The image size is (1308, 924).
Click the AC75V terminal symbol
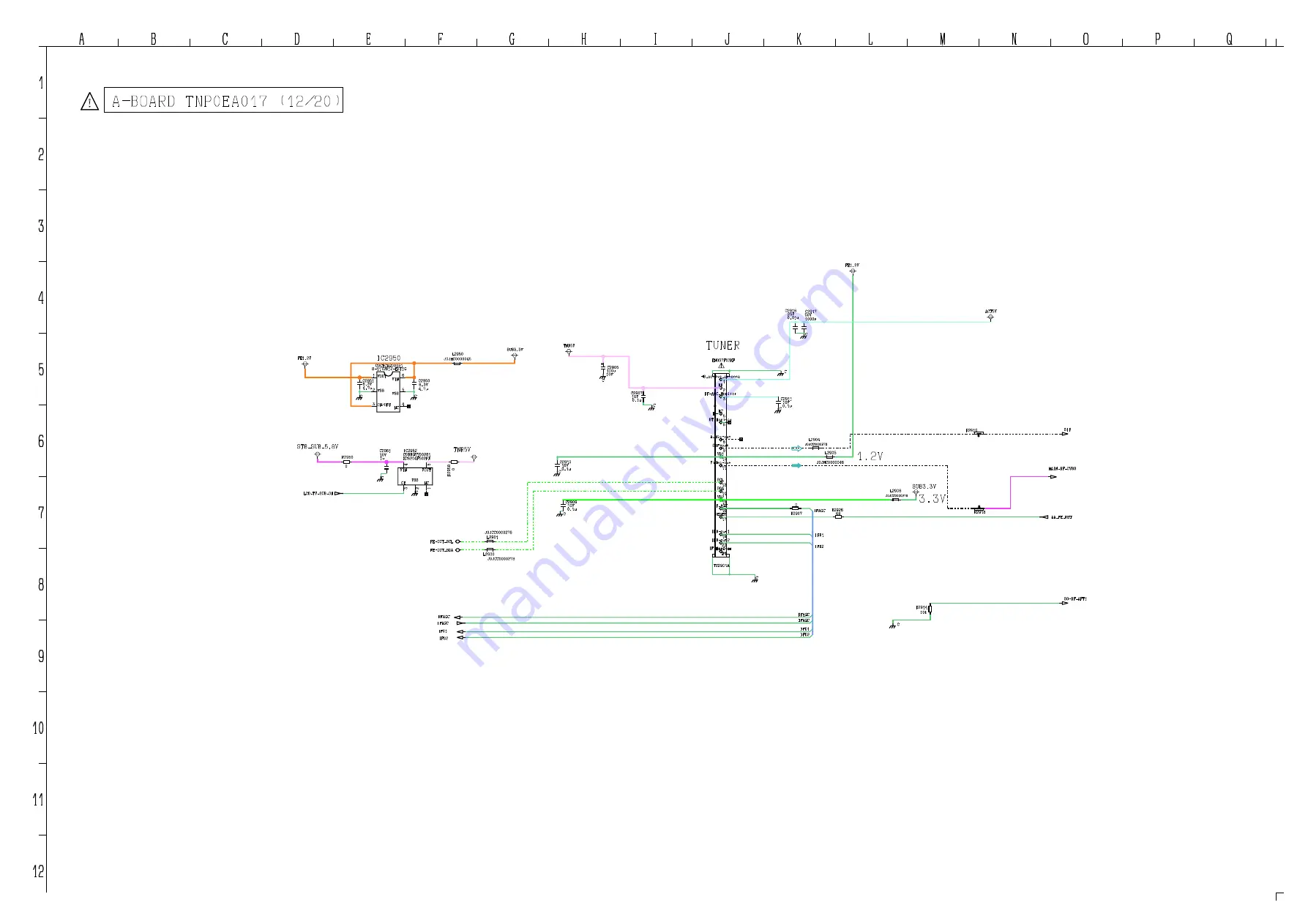click(x=990, y=318)
